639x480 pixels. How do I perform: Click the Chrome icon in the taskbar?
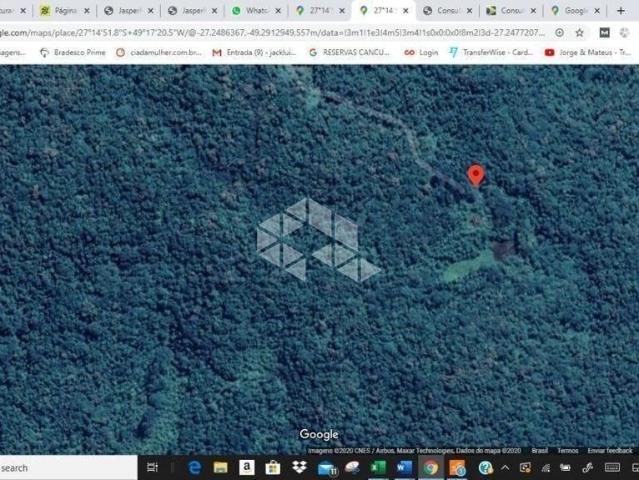(430, 468)
